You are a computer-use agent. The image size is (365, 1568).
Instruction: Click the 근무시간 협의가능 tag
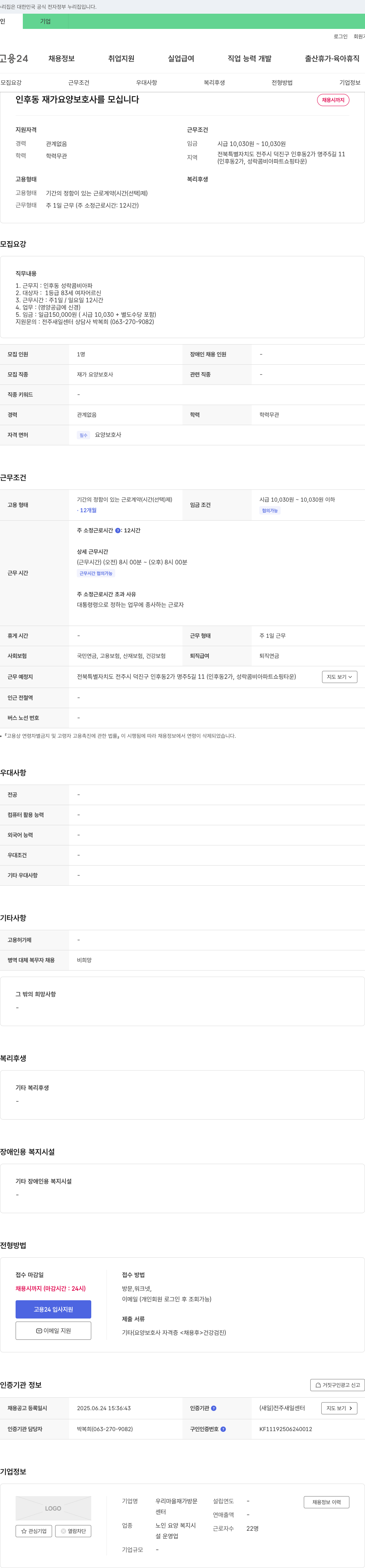point(96,574)
